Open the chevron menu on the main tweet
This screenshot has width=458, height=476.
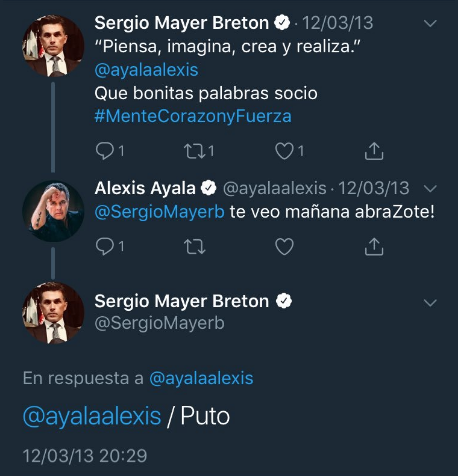(x=430, y=303)
